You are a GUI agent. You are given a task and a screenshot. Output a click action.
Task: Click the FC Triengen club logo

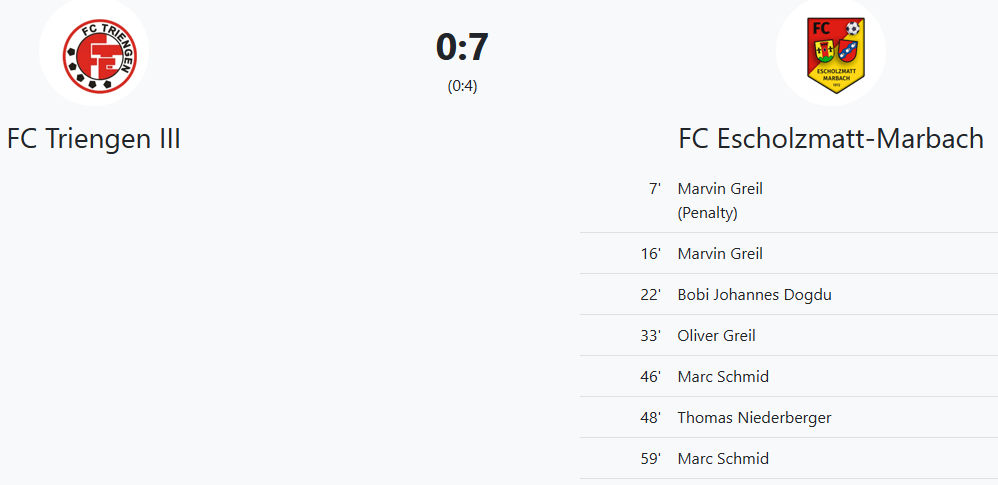point(93,53)
